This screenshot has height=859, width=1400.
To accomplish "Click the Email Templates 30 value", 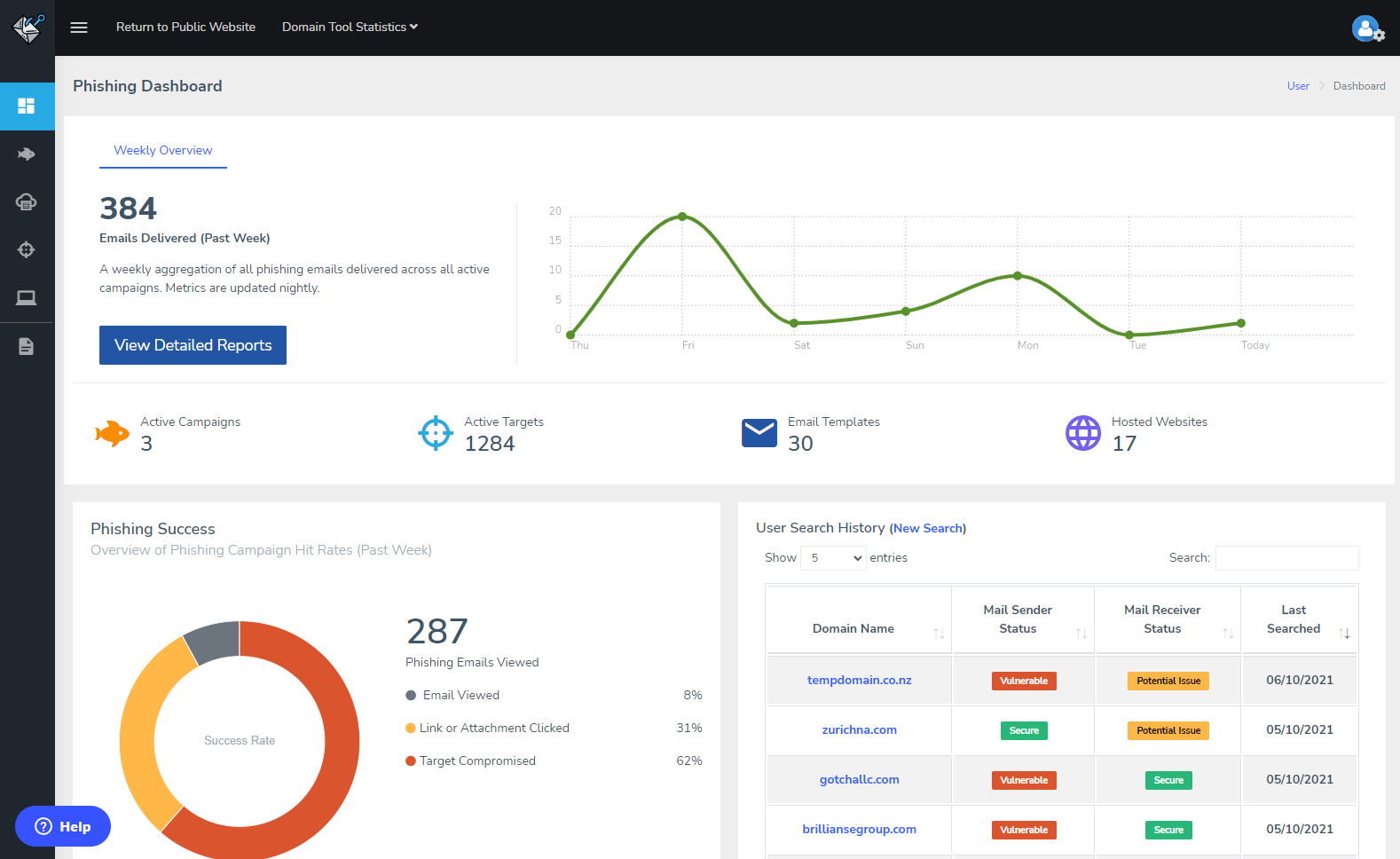I will point(800,444).
